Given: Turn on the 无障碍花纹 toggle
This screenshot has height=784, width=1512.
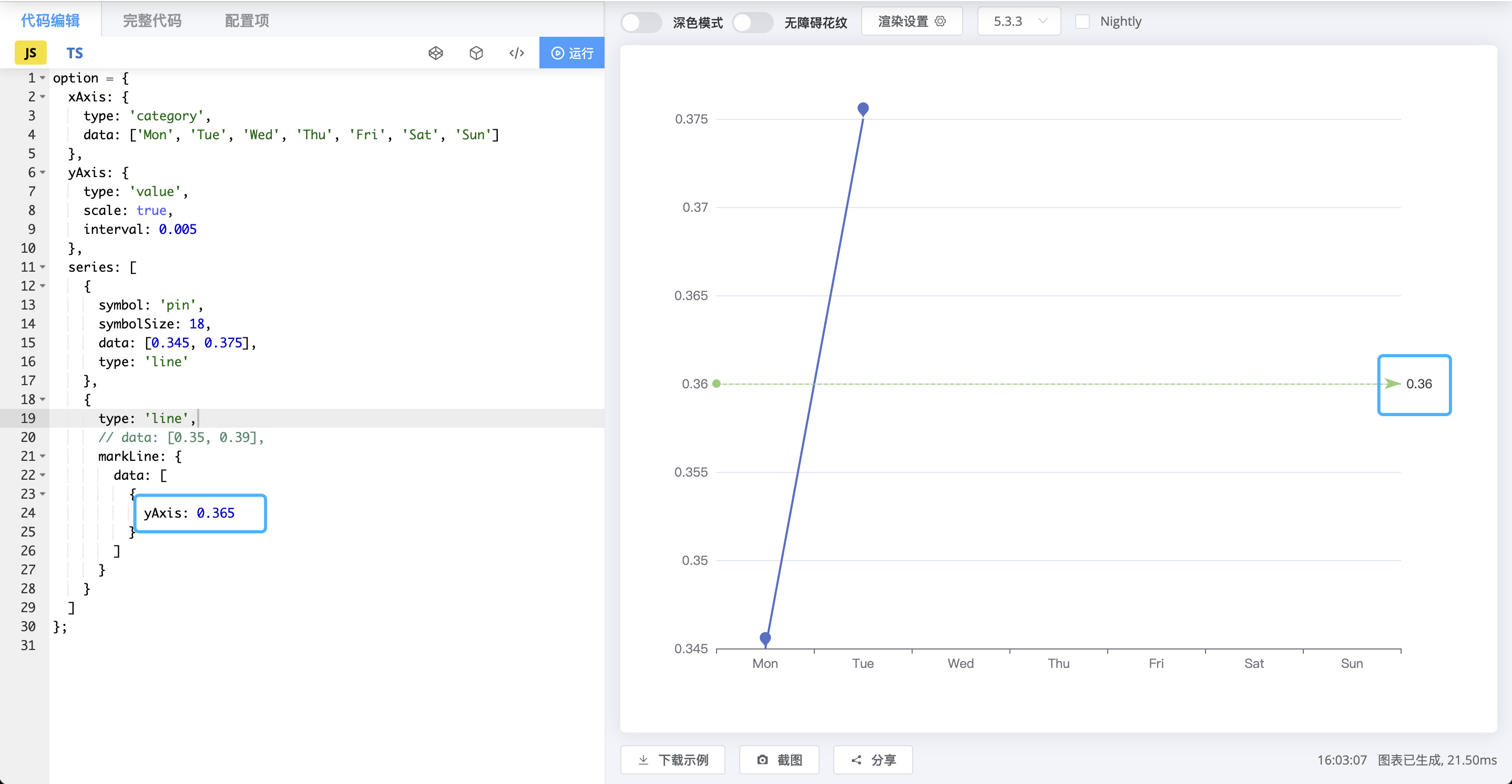Looking at the screenshot, I should coord(753,22).
